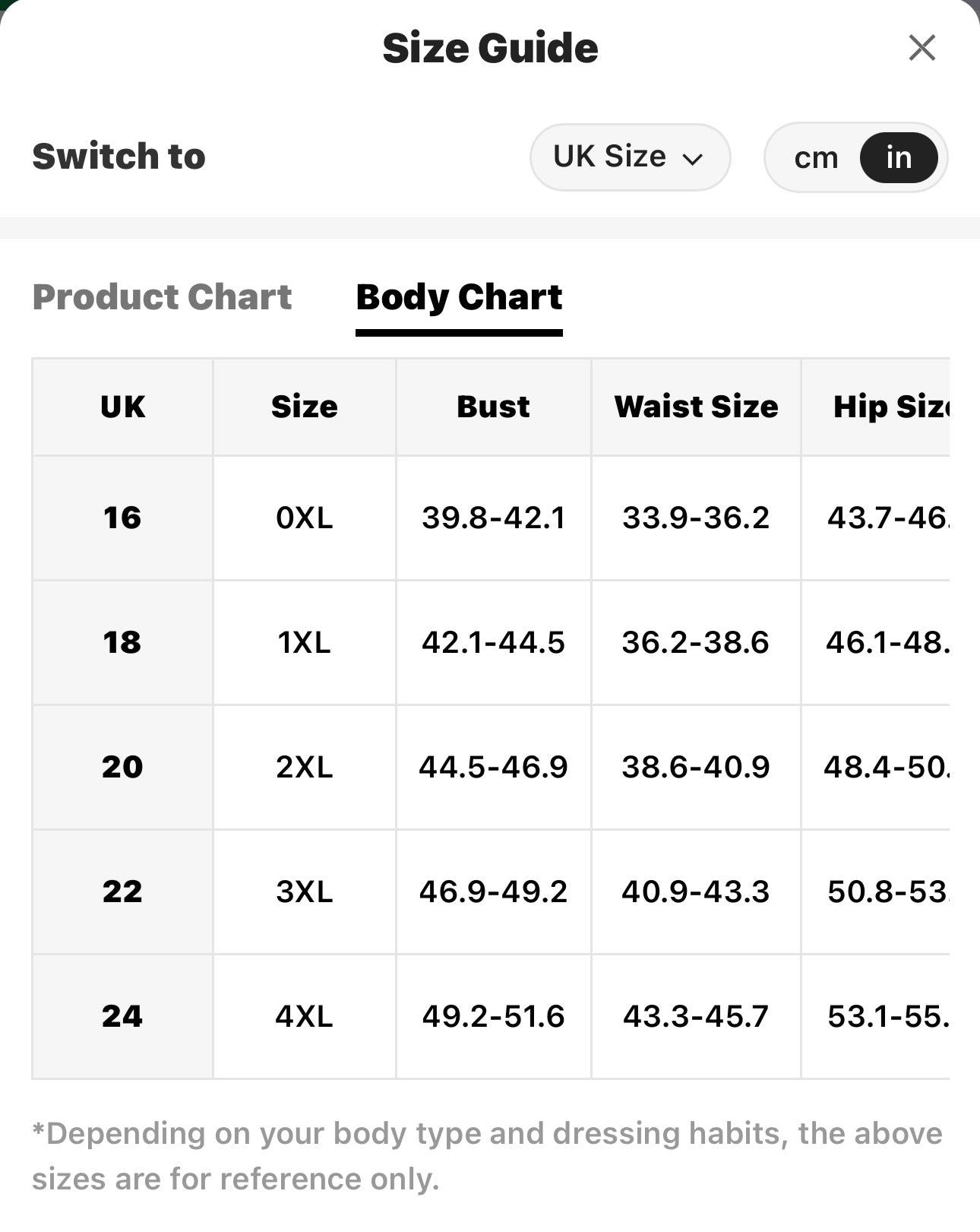
Task: Close the Size Guide dialog
Action: pos(922,48)
